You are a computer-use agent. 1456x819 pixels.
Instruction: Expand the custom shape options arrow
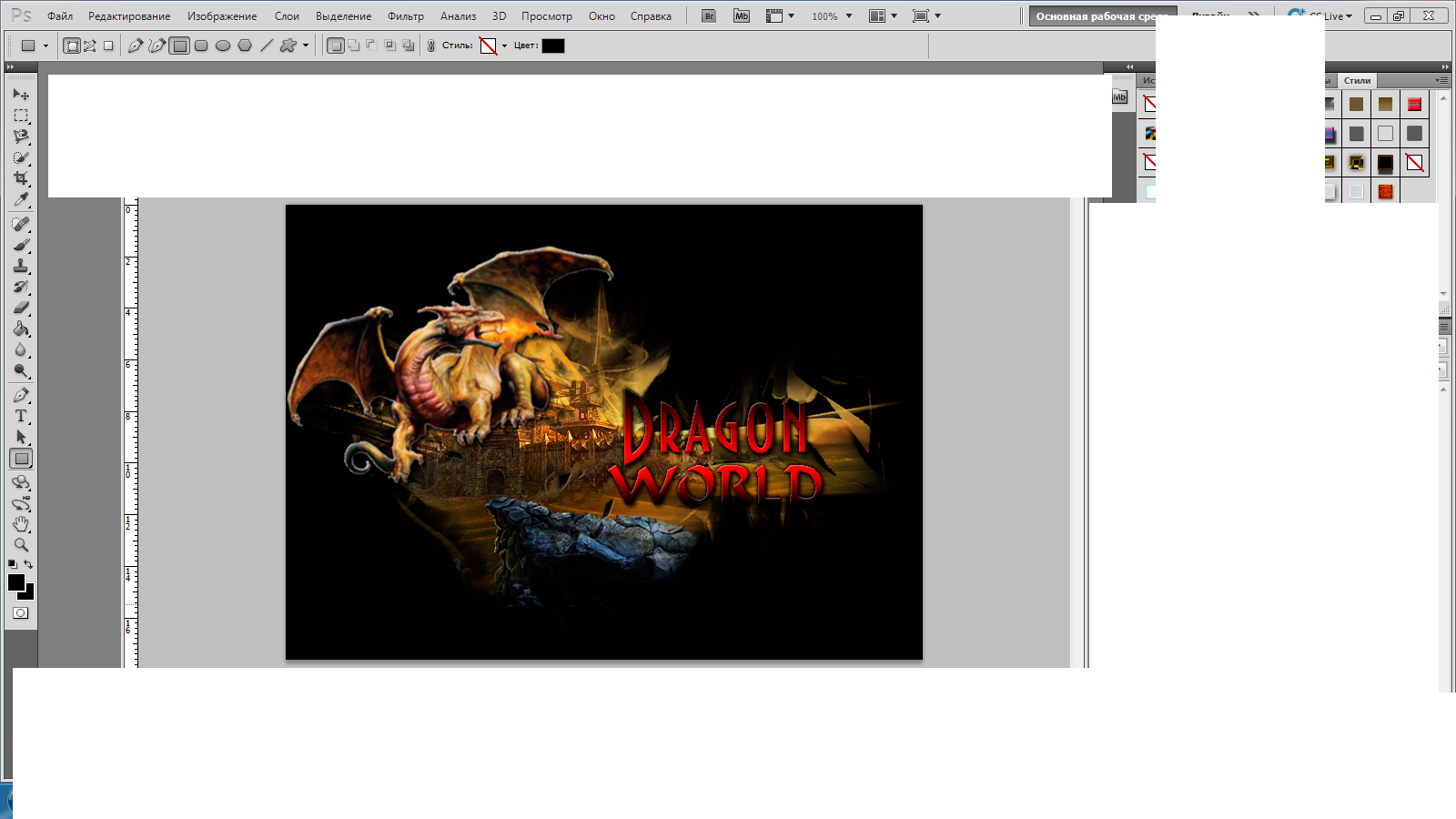coord(306,45)
